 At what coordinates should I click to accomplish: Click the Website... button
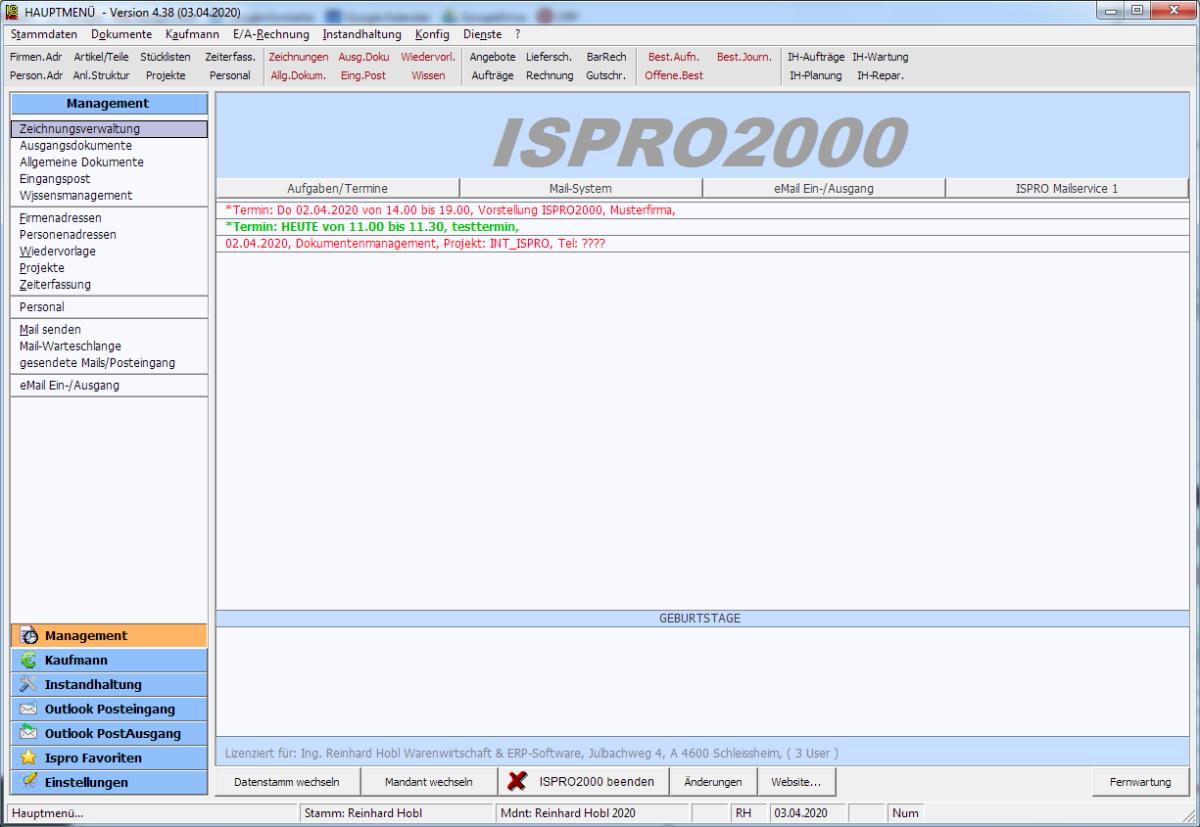tap(796, 781)
